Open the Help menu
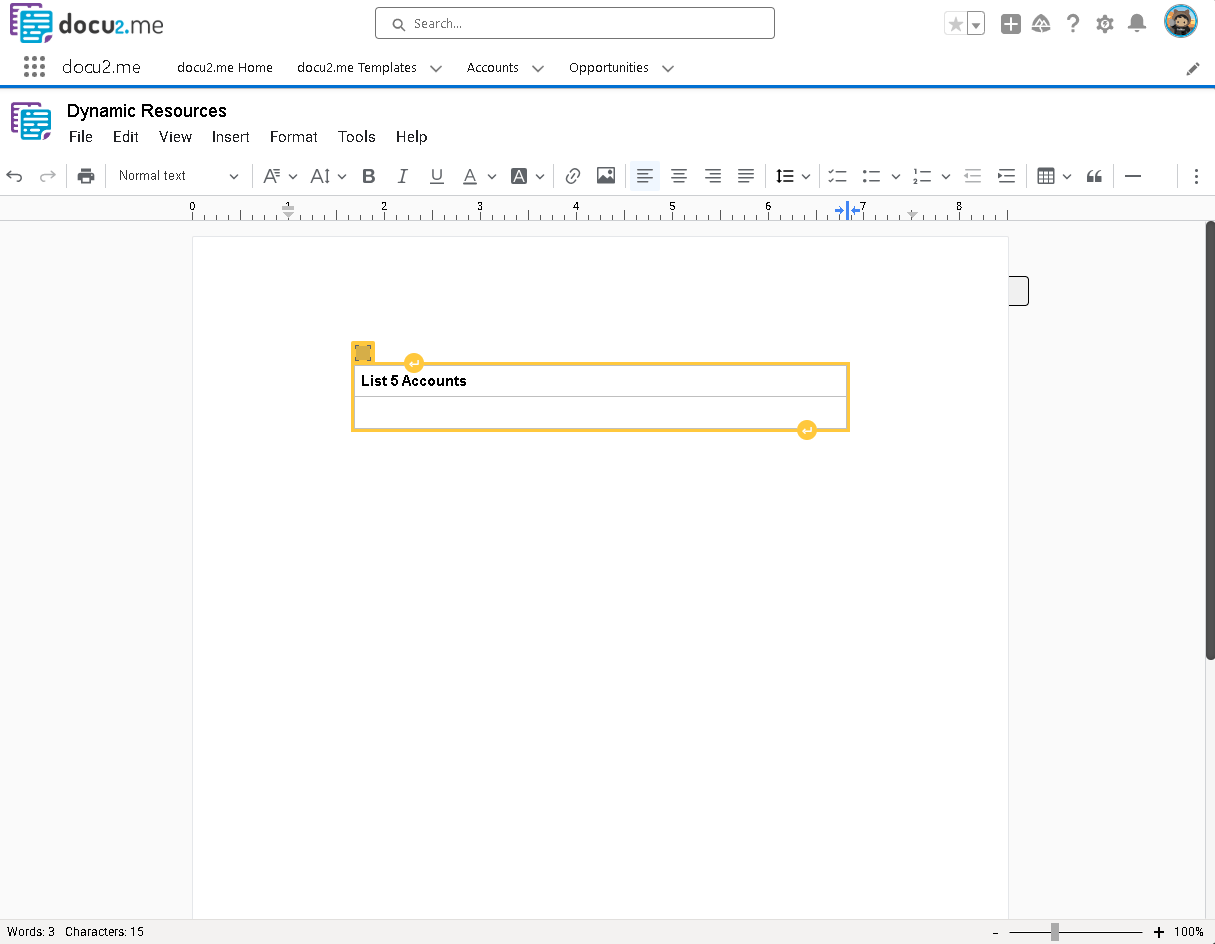1215x944 pixels. click(412, 137)
